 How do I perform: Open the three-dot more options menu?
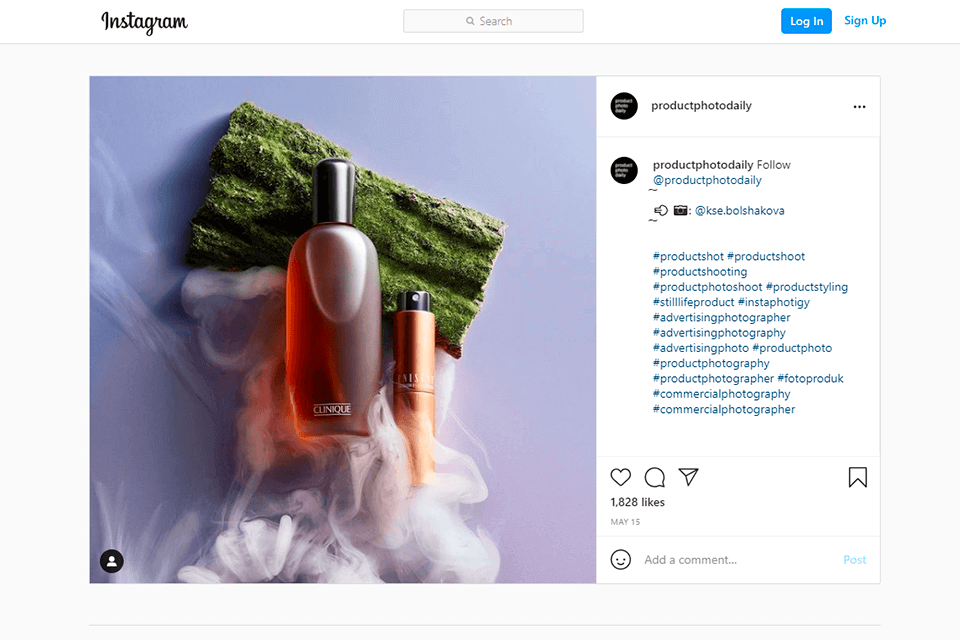(x=860, y=107)
